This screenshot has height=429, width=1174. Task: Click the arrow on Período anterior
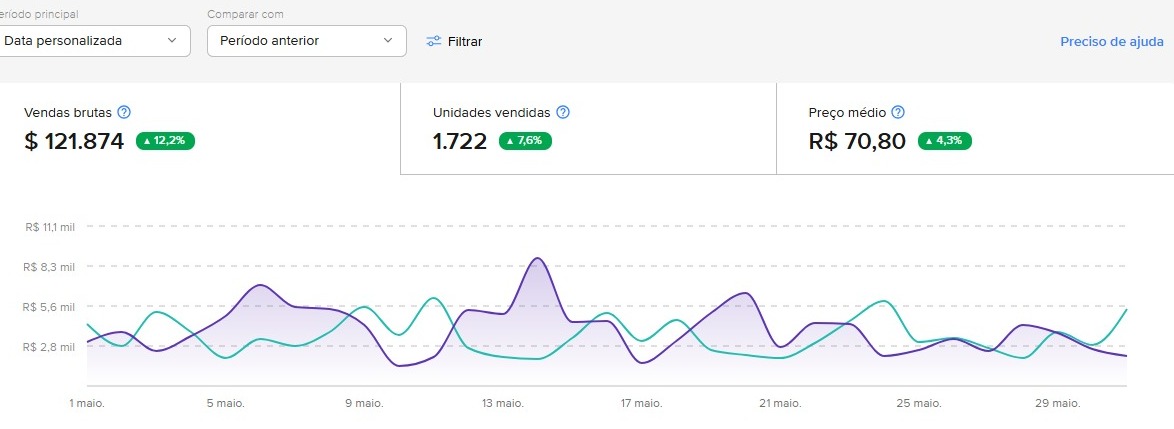point(388,41)
